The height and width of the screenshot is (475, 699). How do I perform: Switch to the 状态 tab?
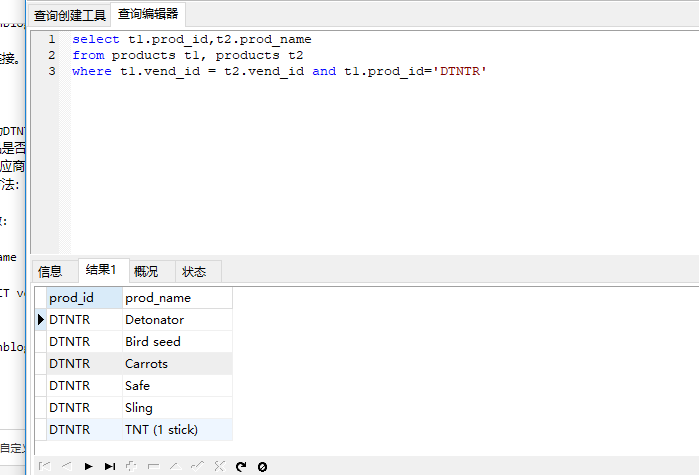click(194, 271)
